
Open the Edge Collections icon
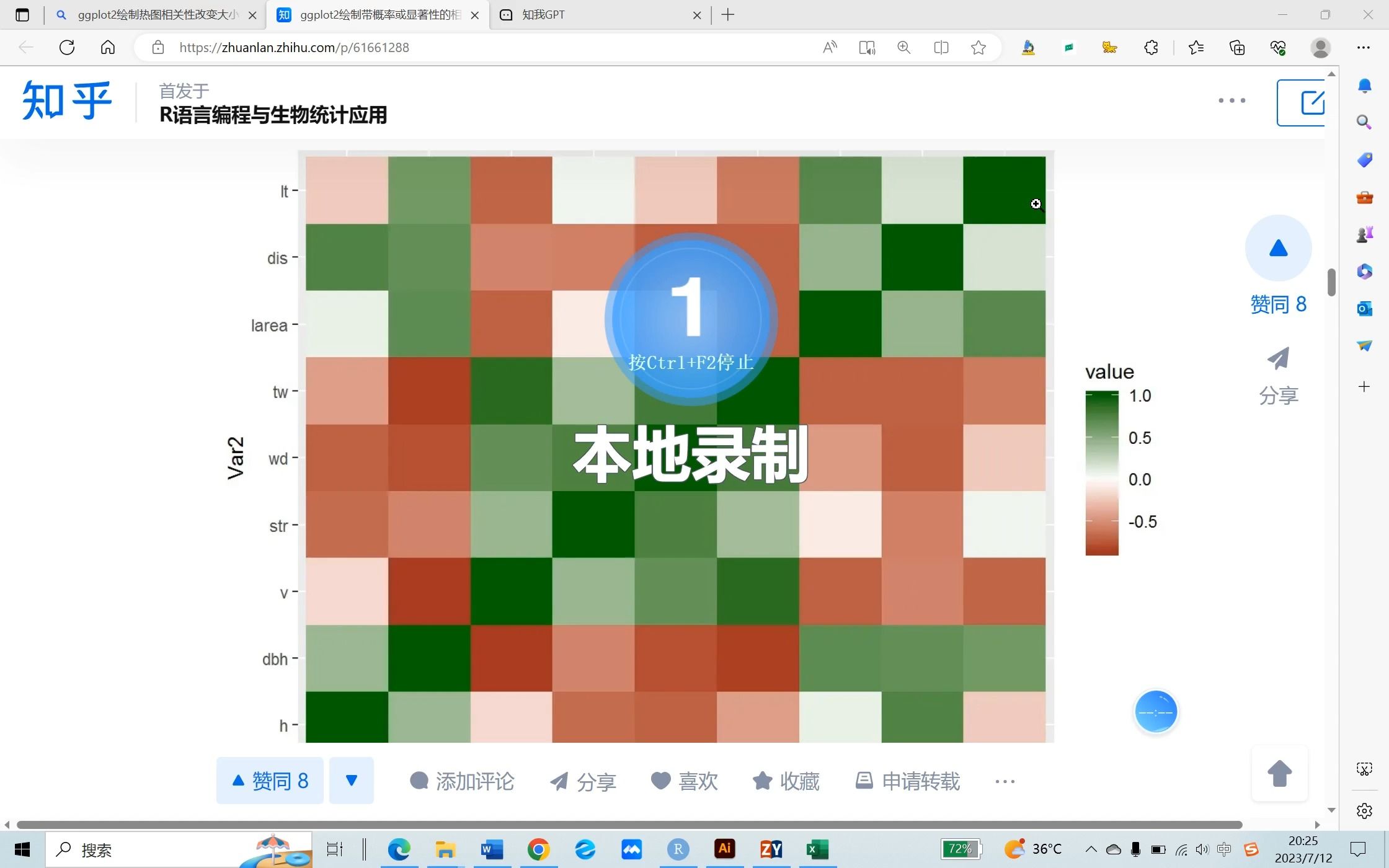point(1237,47)
